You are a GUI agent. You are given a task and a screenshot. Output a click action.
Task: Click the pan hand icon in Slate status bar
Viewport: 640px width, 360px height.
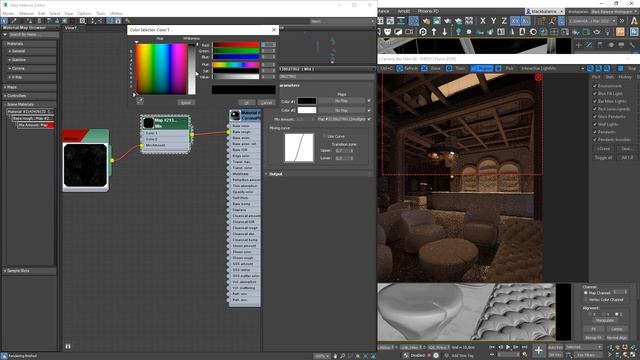tap(335, 356)
